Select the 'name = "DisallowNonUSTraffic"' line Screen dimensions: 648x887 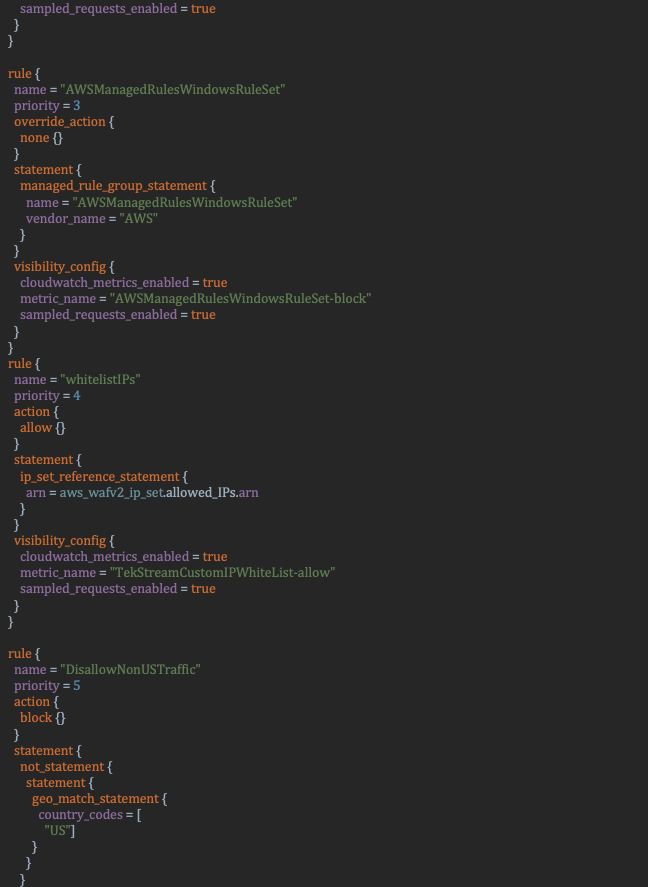(107, 670)
